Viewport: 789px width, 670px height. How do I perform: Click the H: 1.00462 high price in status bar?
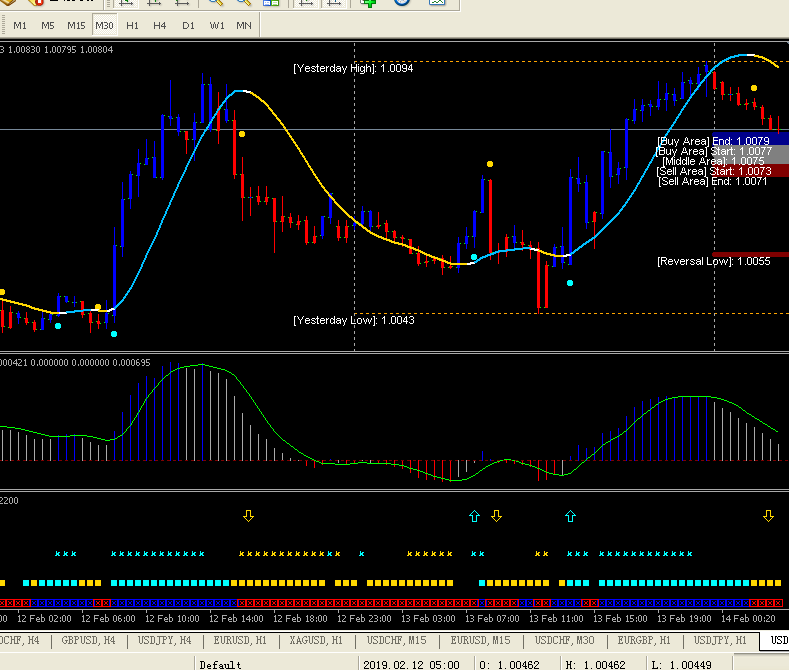[x=595, y=665]
